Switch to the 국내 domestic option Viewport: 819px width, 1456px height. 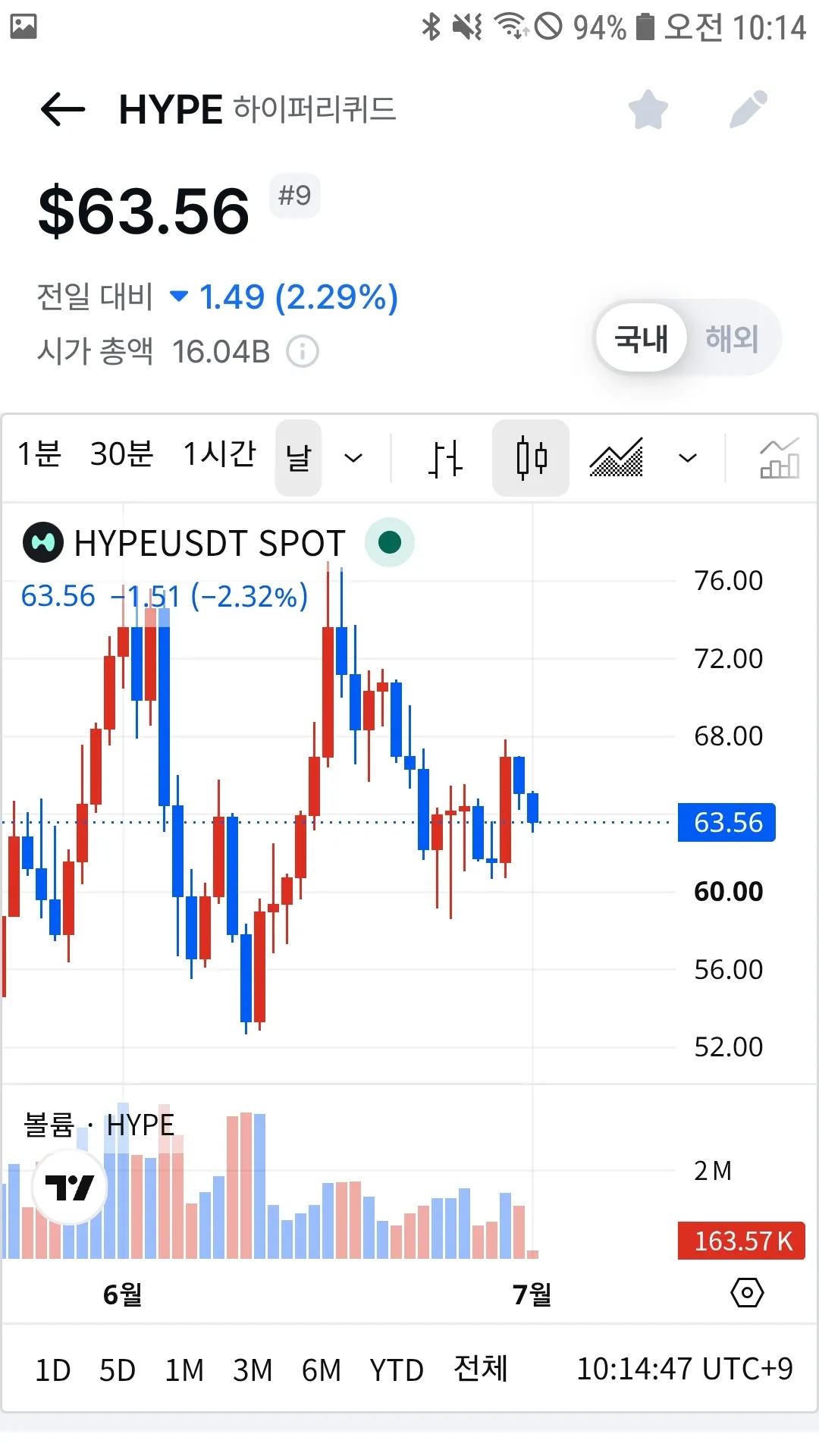pyautogui.click(x=642, y=338)
